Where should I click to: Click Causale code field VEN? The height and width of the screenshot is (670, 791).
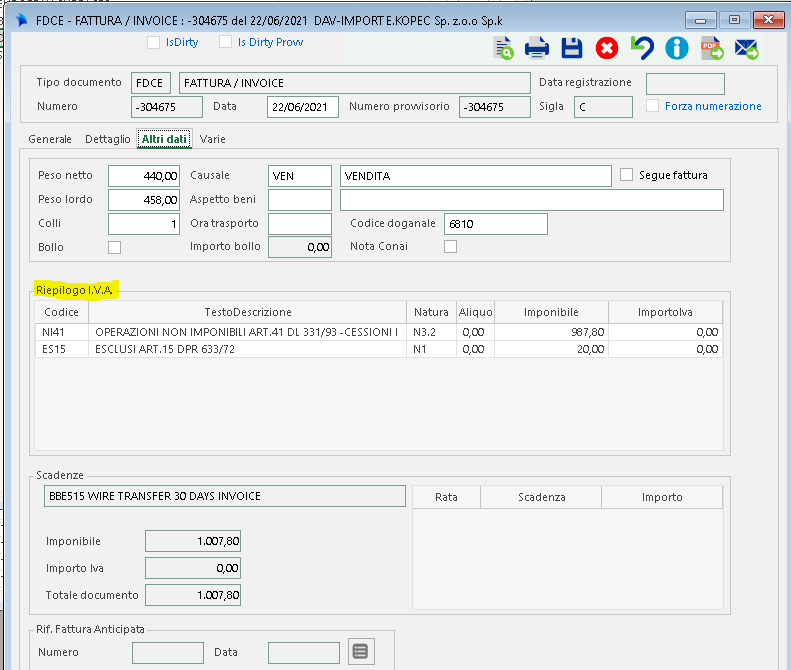pyautogui.click(x=300, y=176)
